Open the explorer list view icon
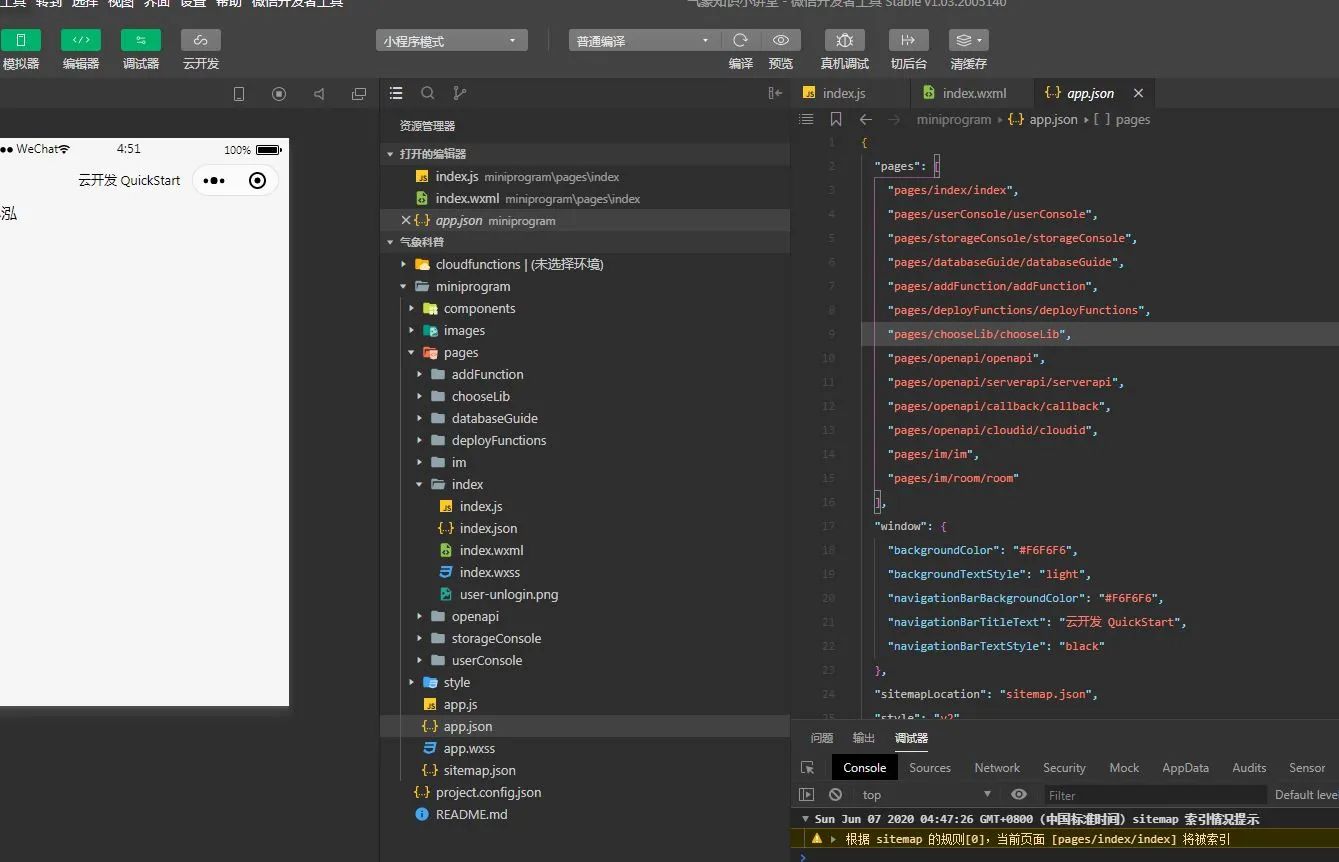The width and height of the screenshot is (1339, 862). pos(396,93)
